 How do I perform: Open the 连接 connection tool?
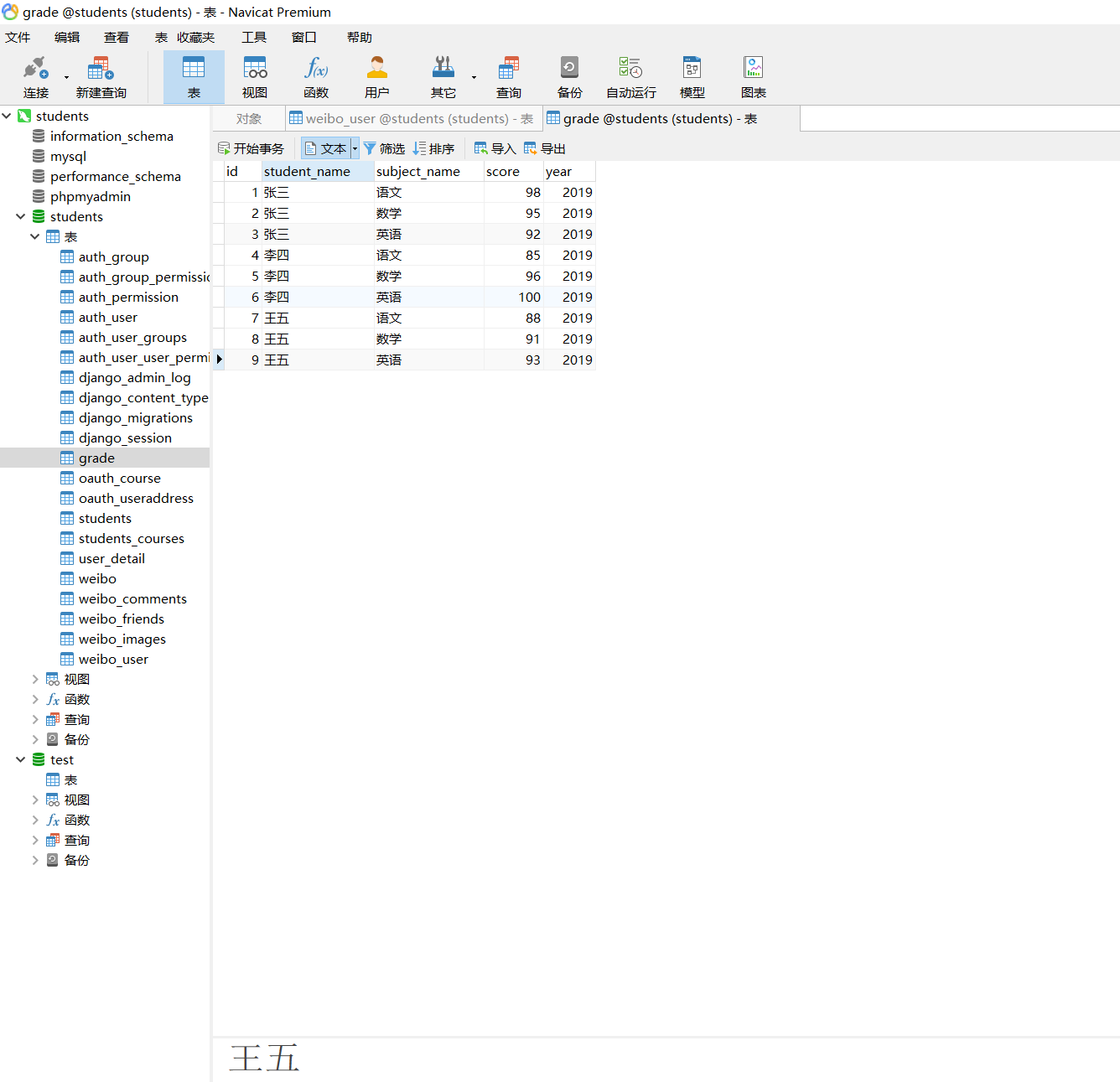tap(36, 77)
